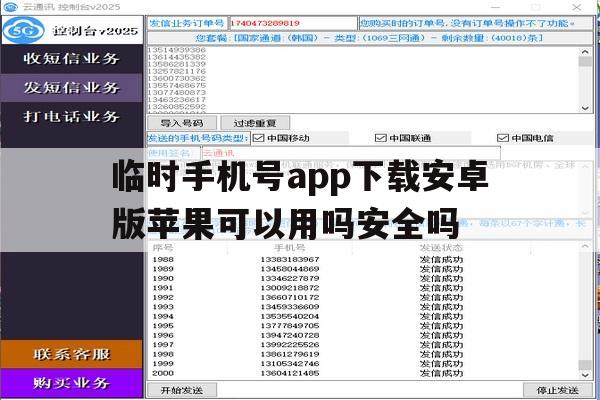The image size is (600, 400).
Task: Select phone number 13777849705 in table
Action: point(290,326)
